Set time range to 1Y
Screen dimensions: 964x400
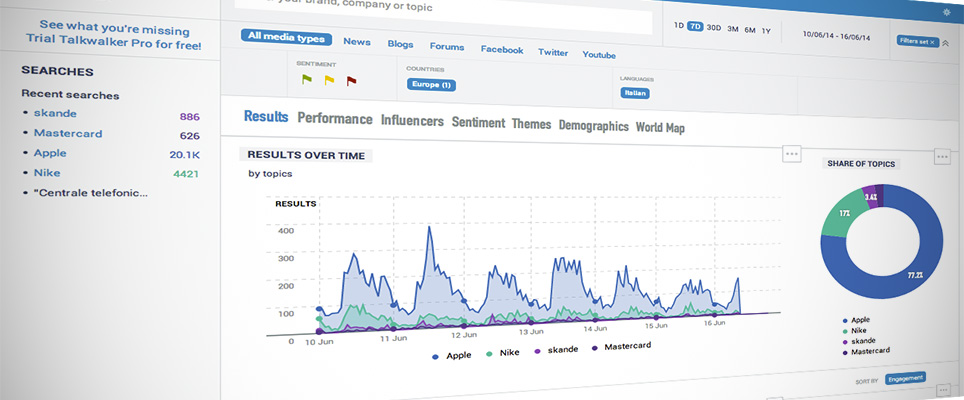point(765,31)
